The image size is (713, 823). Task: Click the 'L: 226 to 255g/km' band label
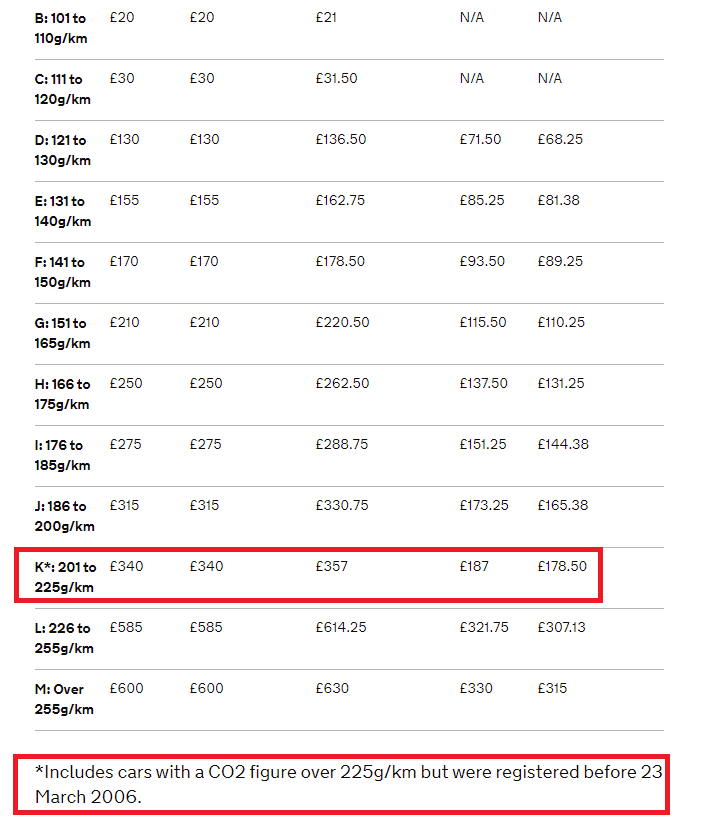pos(64,638)
